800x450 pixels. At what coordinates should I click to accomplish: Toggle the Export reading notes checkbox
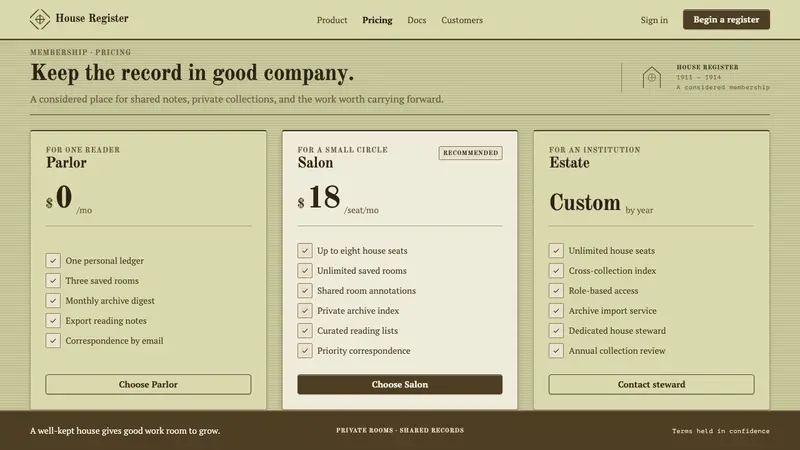tap(53, 320)
